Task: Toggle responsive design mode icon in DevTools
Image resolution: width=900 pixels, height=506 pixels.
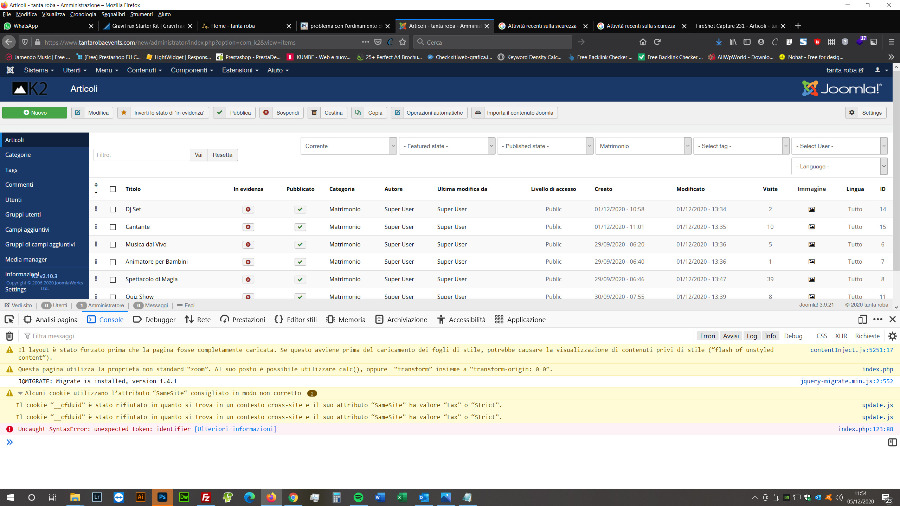Action: (x=862, y=320)
